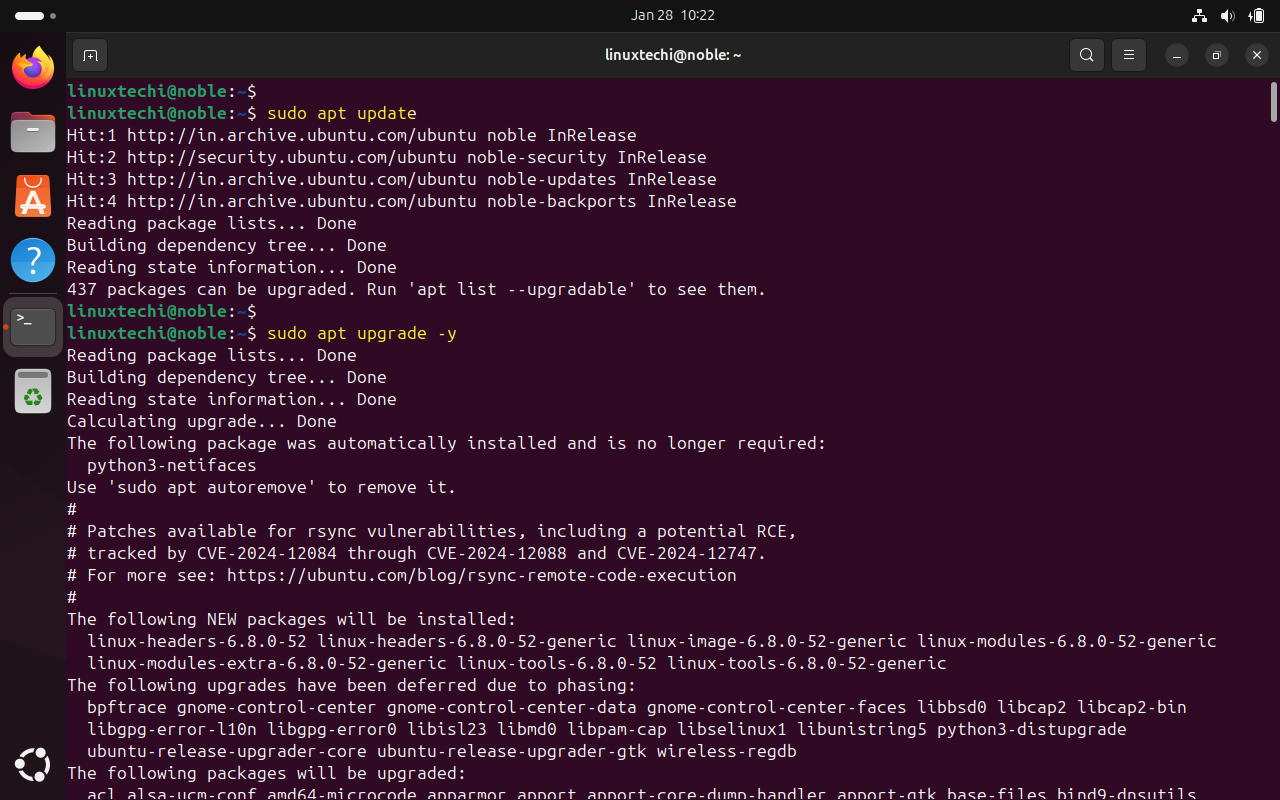
Task: Click the 'Hit:1' noble InRelease line
Action: (352, 135)
